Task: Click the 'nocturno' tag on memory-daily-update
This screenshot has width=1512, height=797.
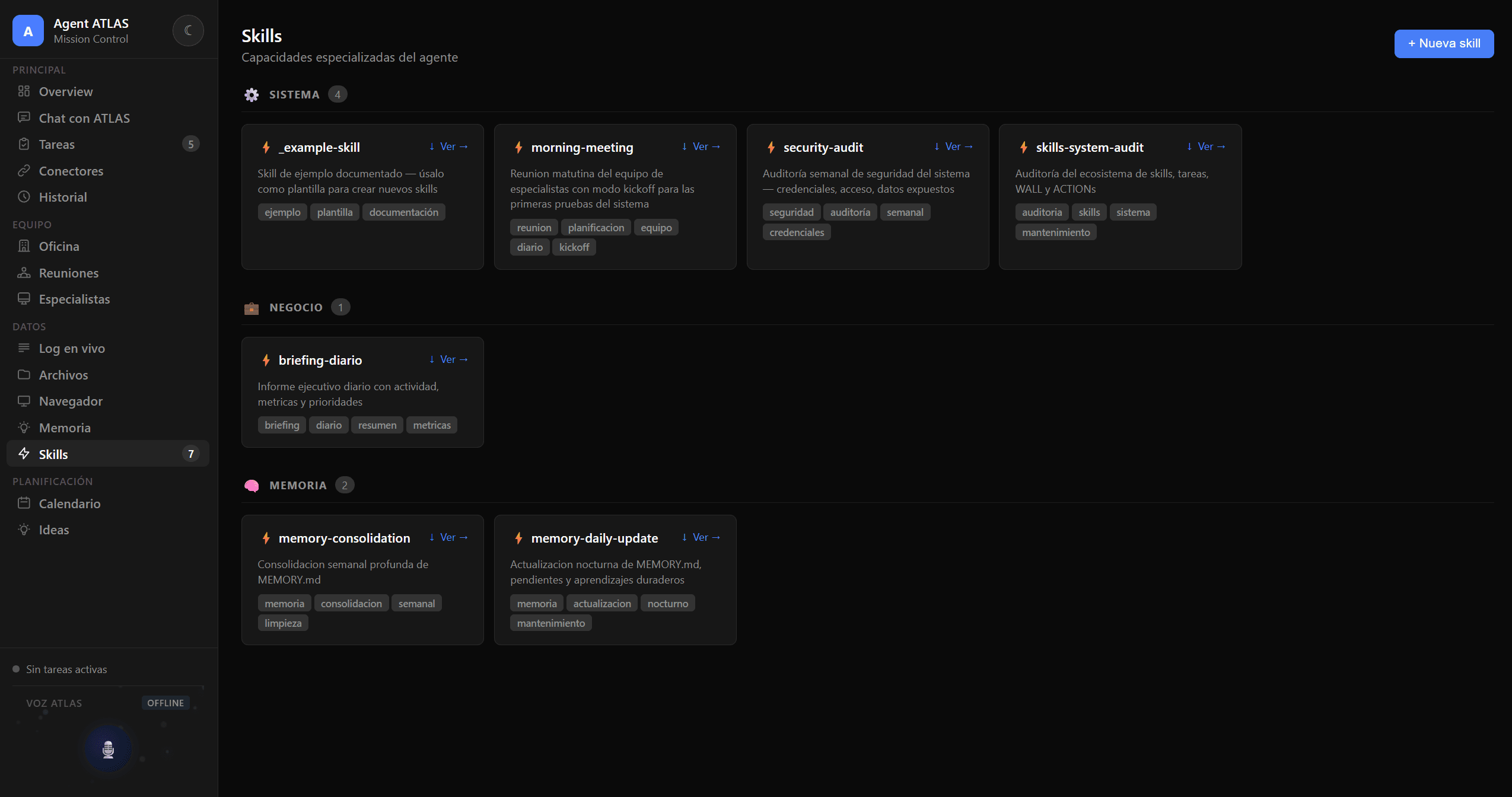Action: (x=668, y=604)
